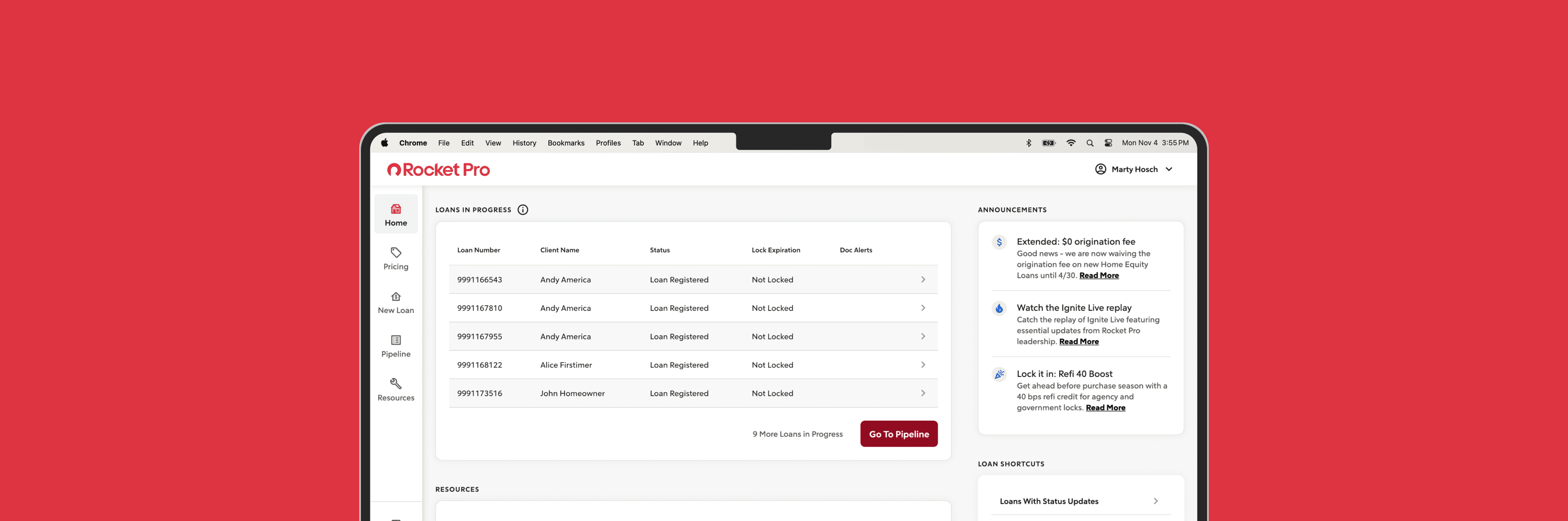
Task: Read More on Refi 40 Boost
Action: coord(1105,408)
